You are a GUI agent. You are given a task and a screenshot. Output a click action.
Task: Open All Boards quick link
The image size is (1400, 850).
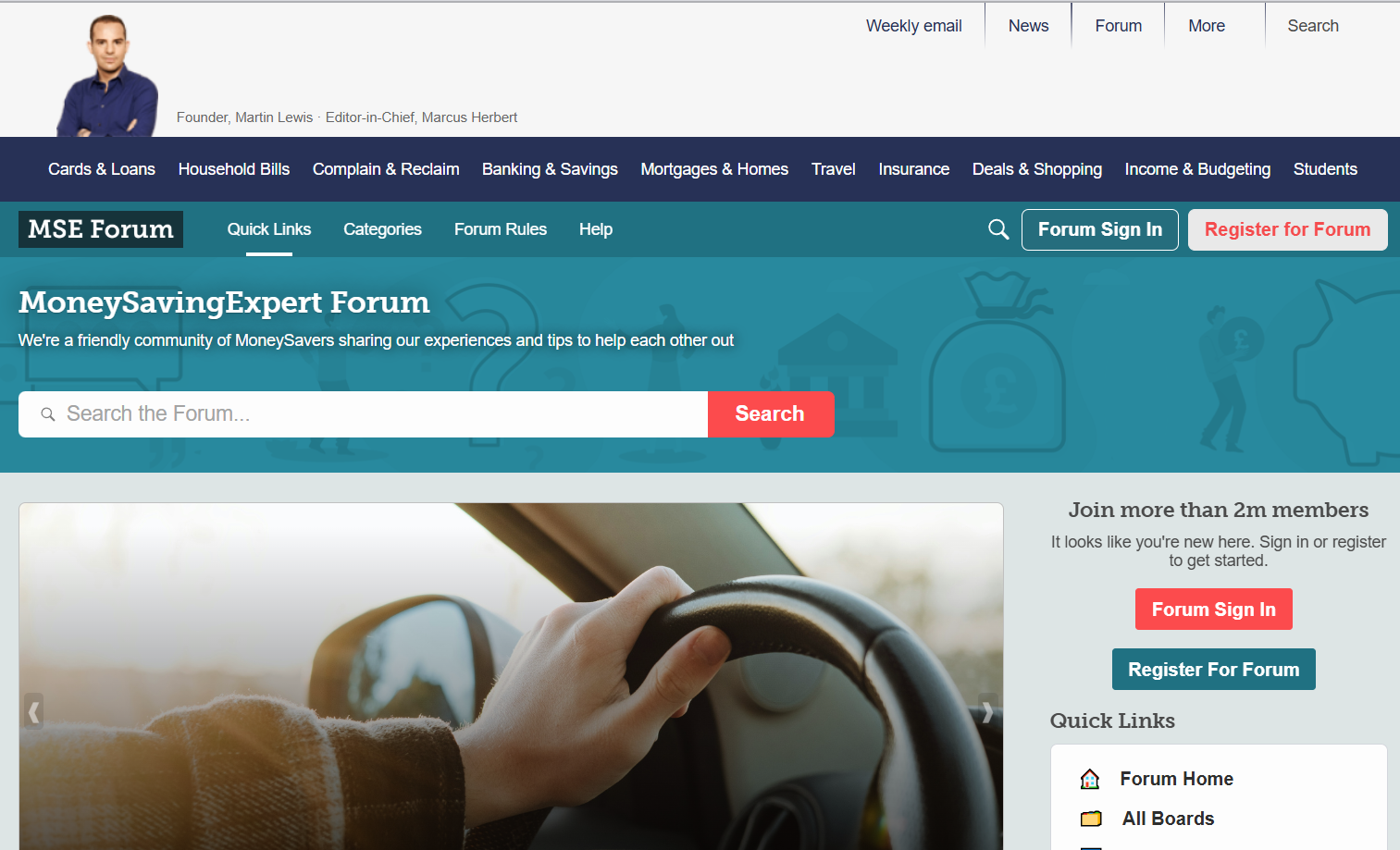tap(1169, 819)
